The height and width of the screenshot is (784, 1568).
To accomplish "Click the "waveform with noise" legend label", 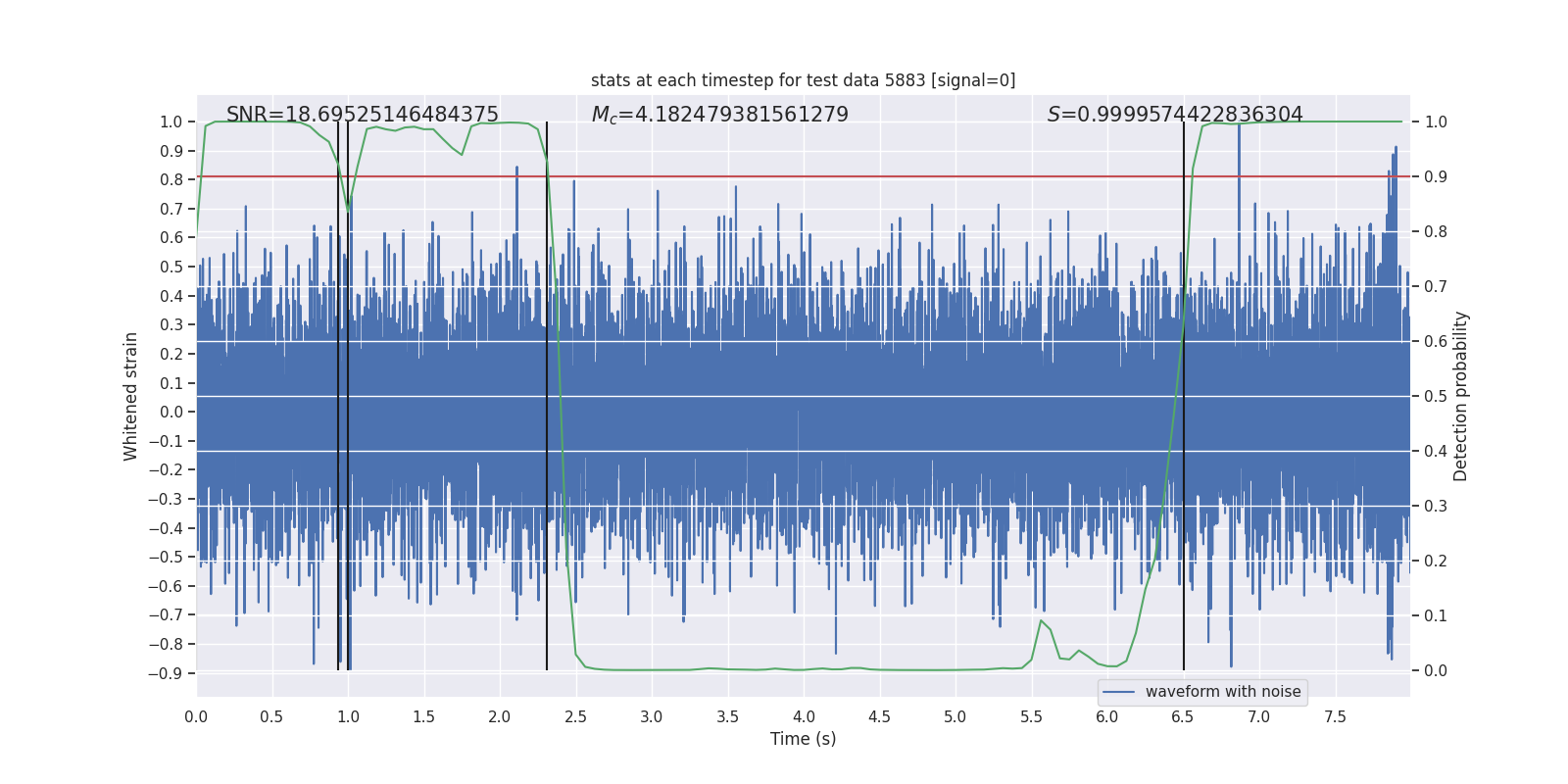I will (1223, 692).
